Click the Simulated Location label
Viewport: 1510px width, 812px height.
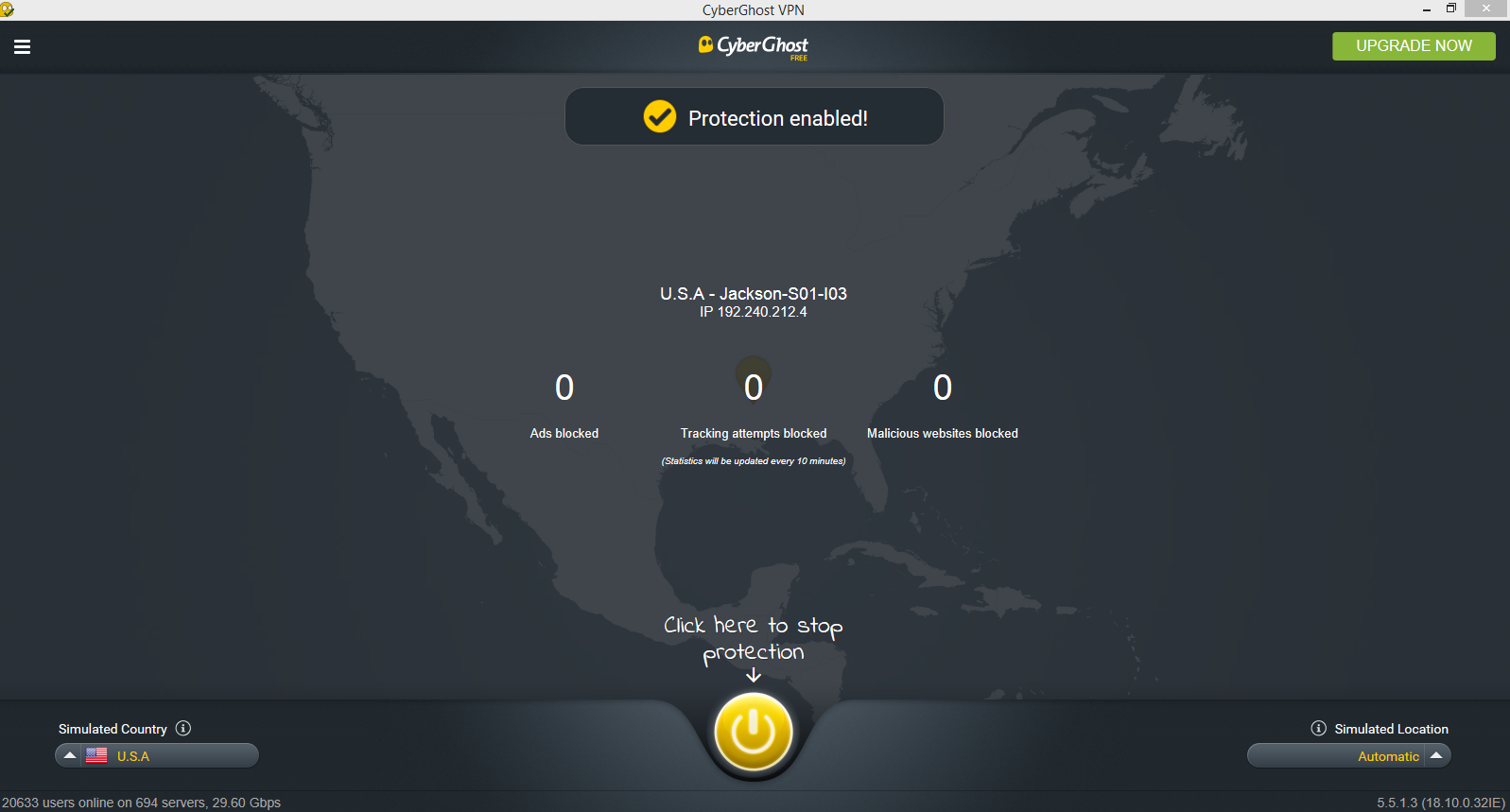pos(1392,729)
